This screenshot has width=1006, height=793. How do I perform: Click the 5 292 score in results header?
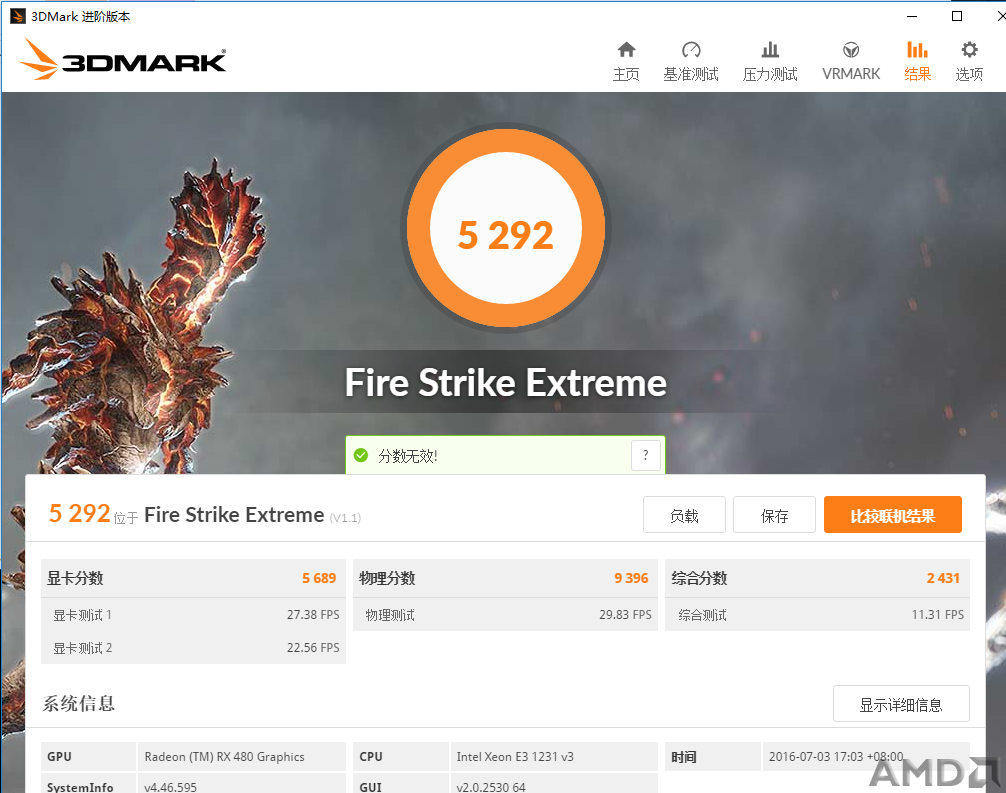coord(80,513)
